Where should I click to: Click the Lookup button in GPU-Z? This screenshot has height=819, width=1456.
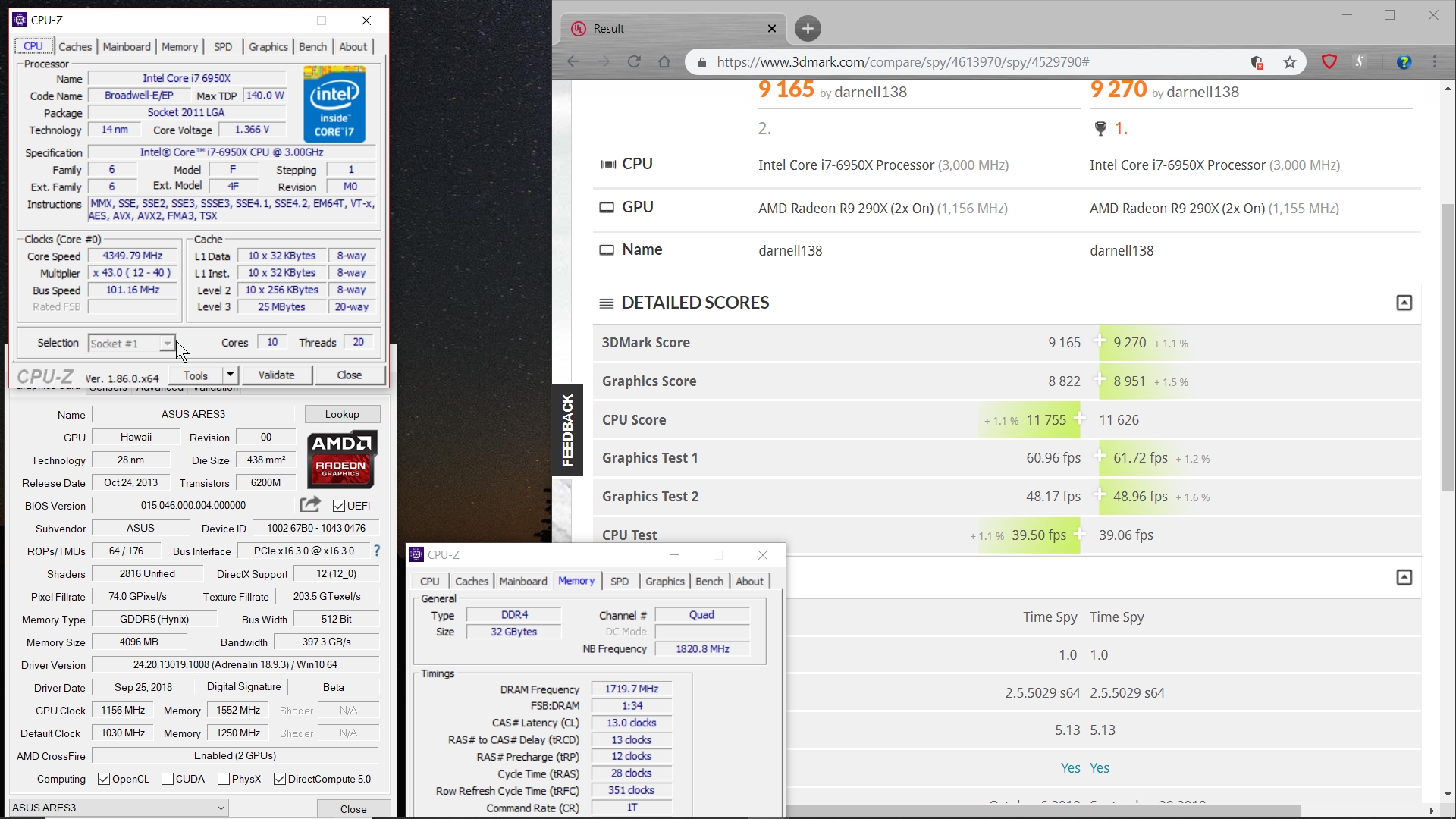click(x=342, y=414)
